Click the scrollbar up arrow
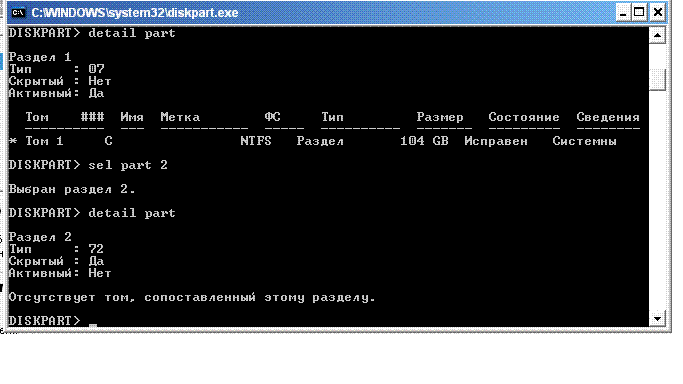683x384 pixels. point(657,35)
